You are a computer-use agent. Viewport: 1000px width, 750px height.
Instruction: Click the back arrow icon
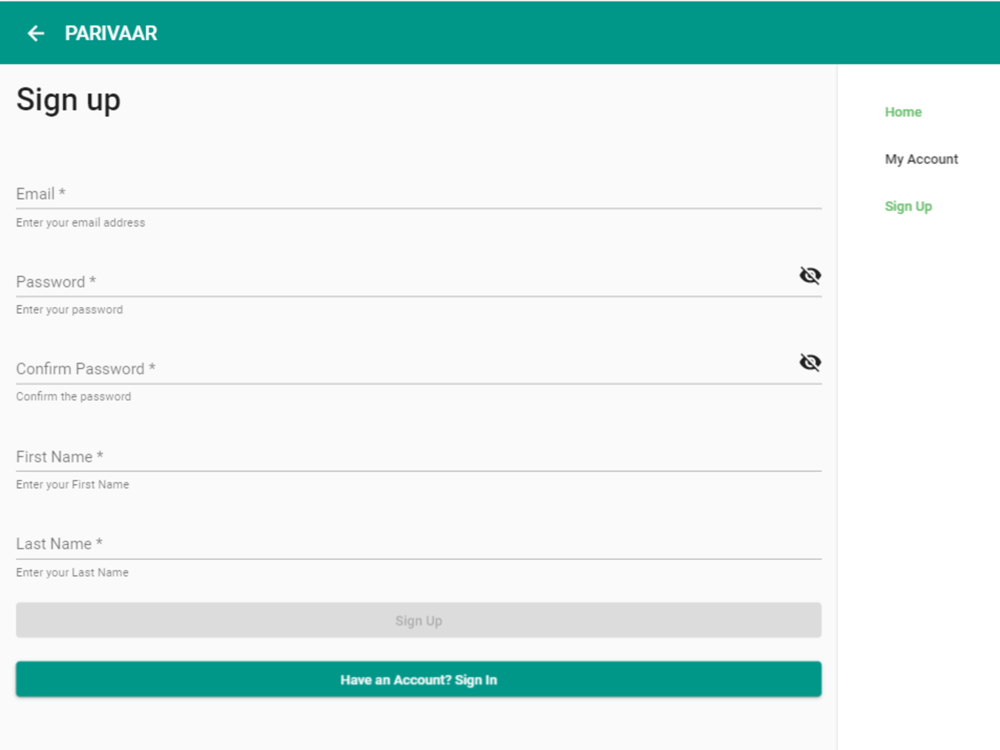click(x=36, y=33)
